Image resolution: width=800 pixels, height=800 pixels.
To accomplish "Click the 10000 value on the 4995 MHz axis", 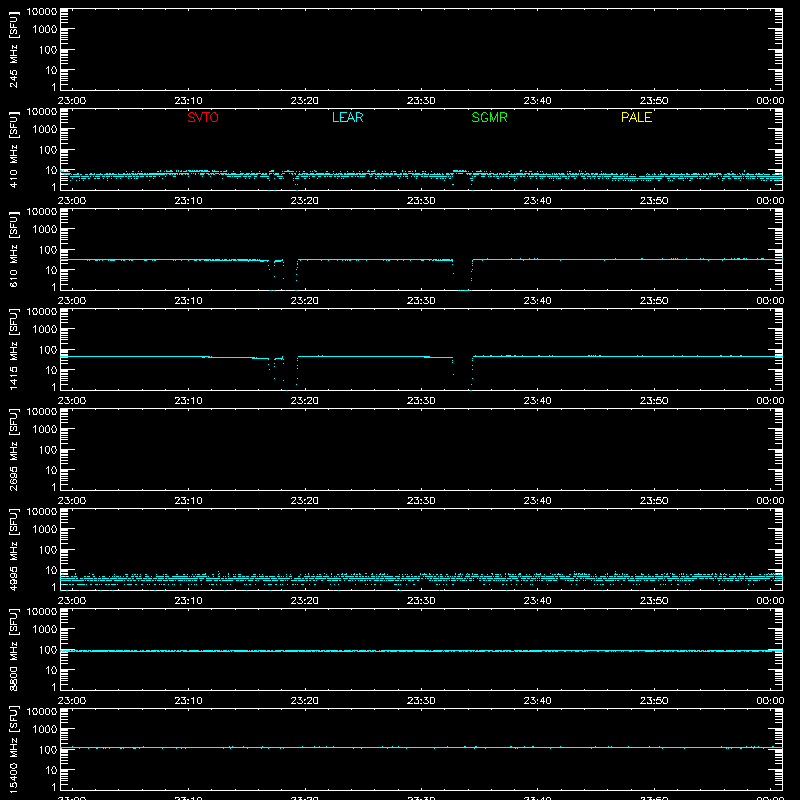I will coord(42,512).
